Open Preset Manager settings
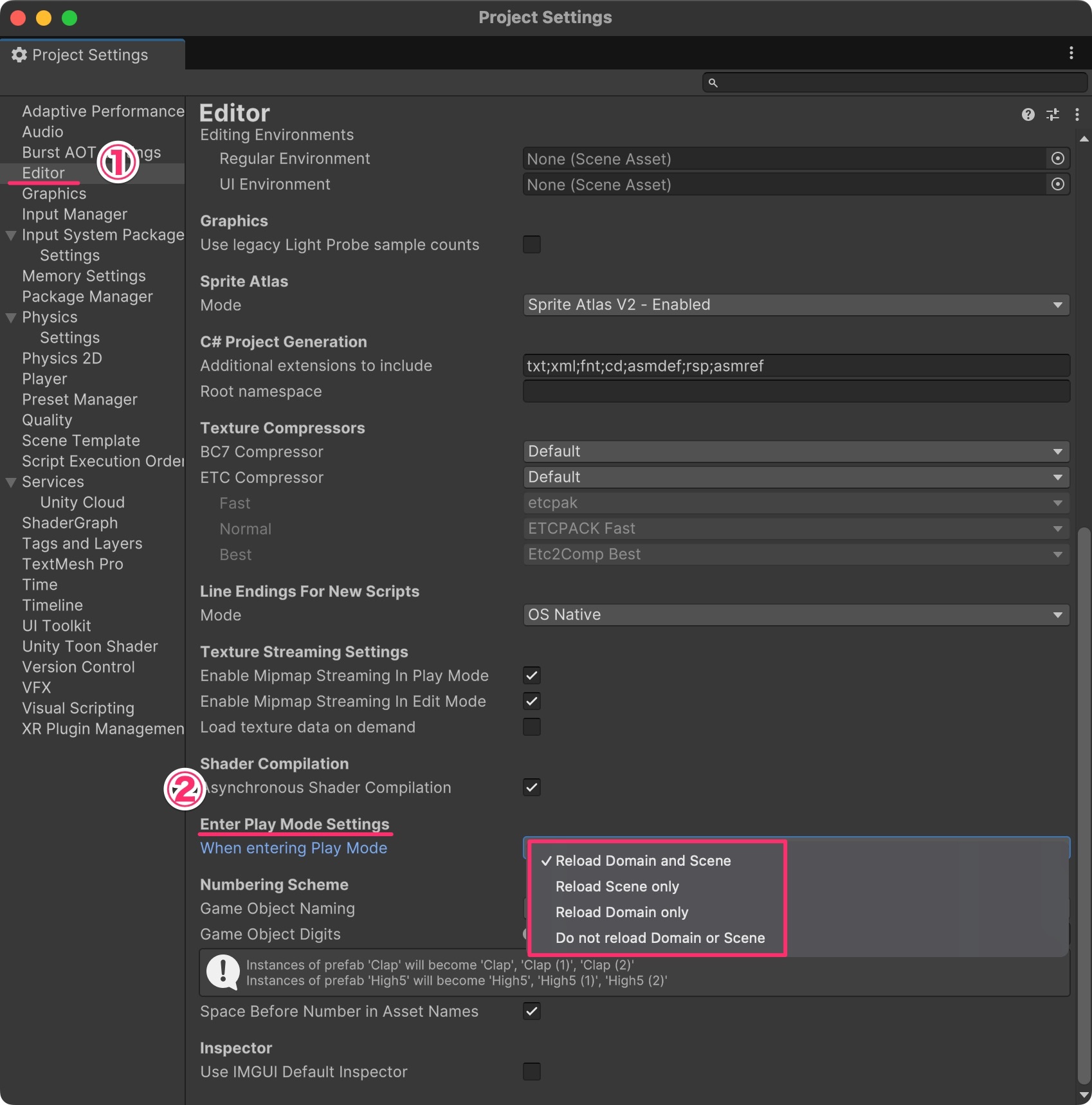The image size is (1092, 1105). [80, 399]
